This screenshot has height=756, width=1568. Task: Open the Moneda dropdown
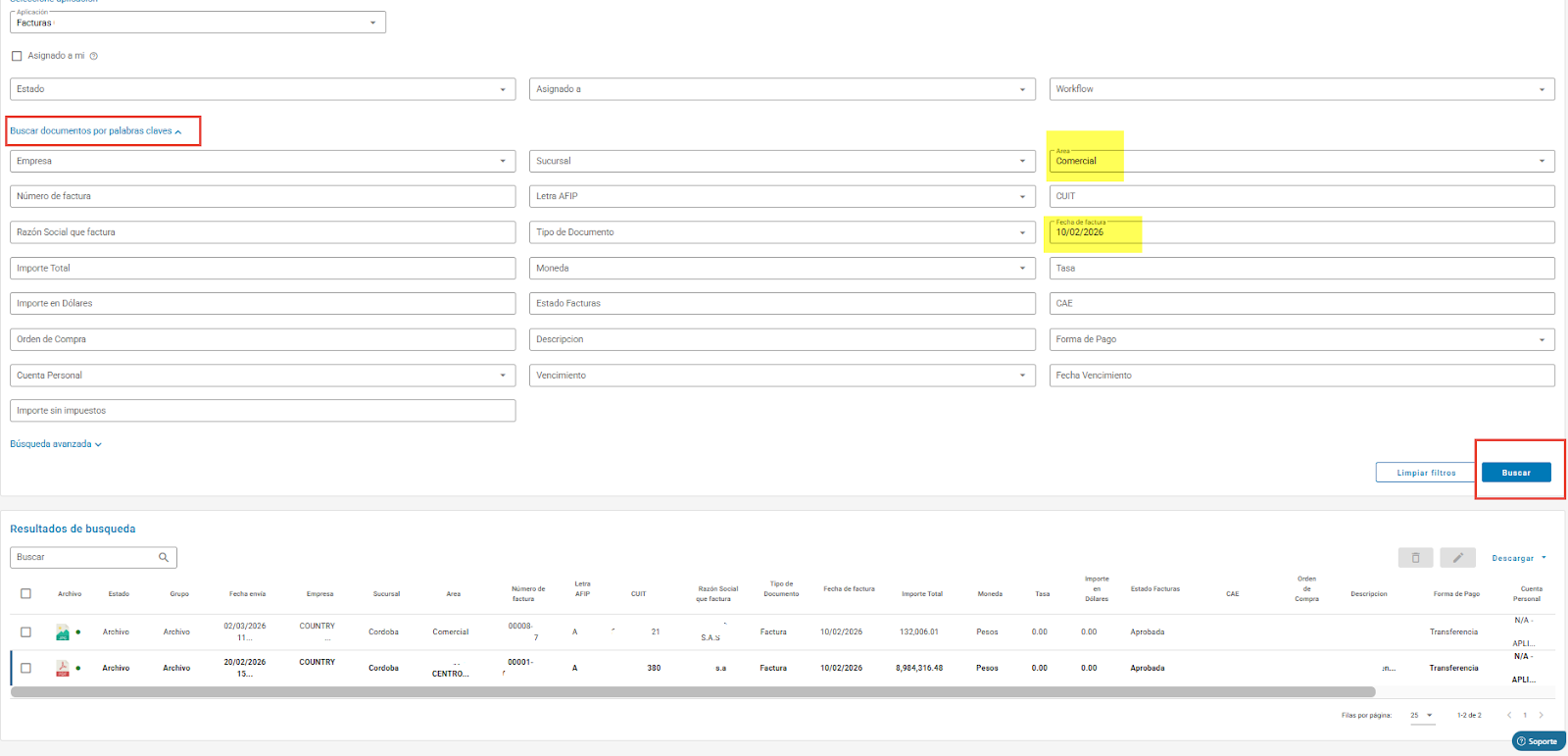(x=782, y=268)
